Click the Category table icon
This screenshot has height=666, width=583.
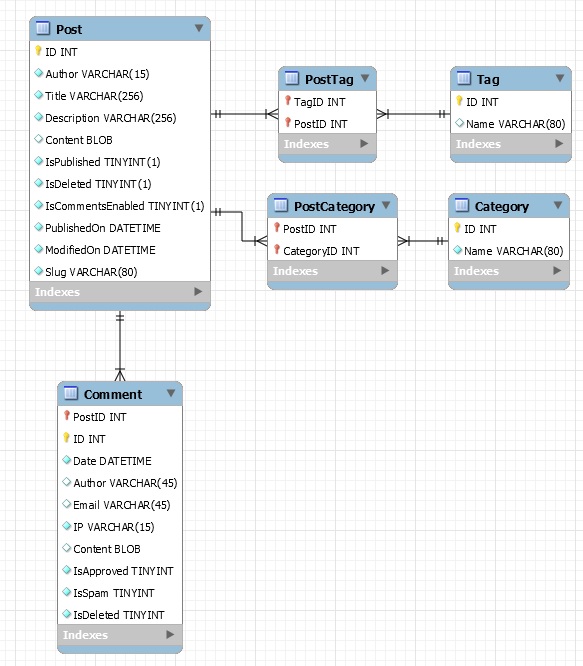pos(462,205)
